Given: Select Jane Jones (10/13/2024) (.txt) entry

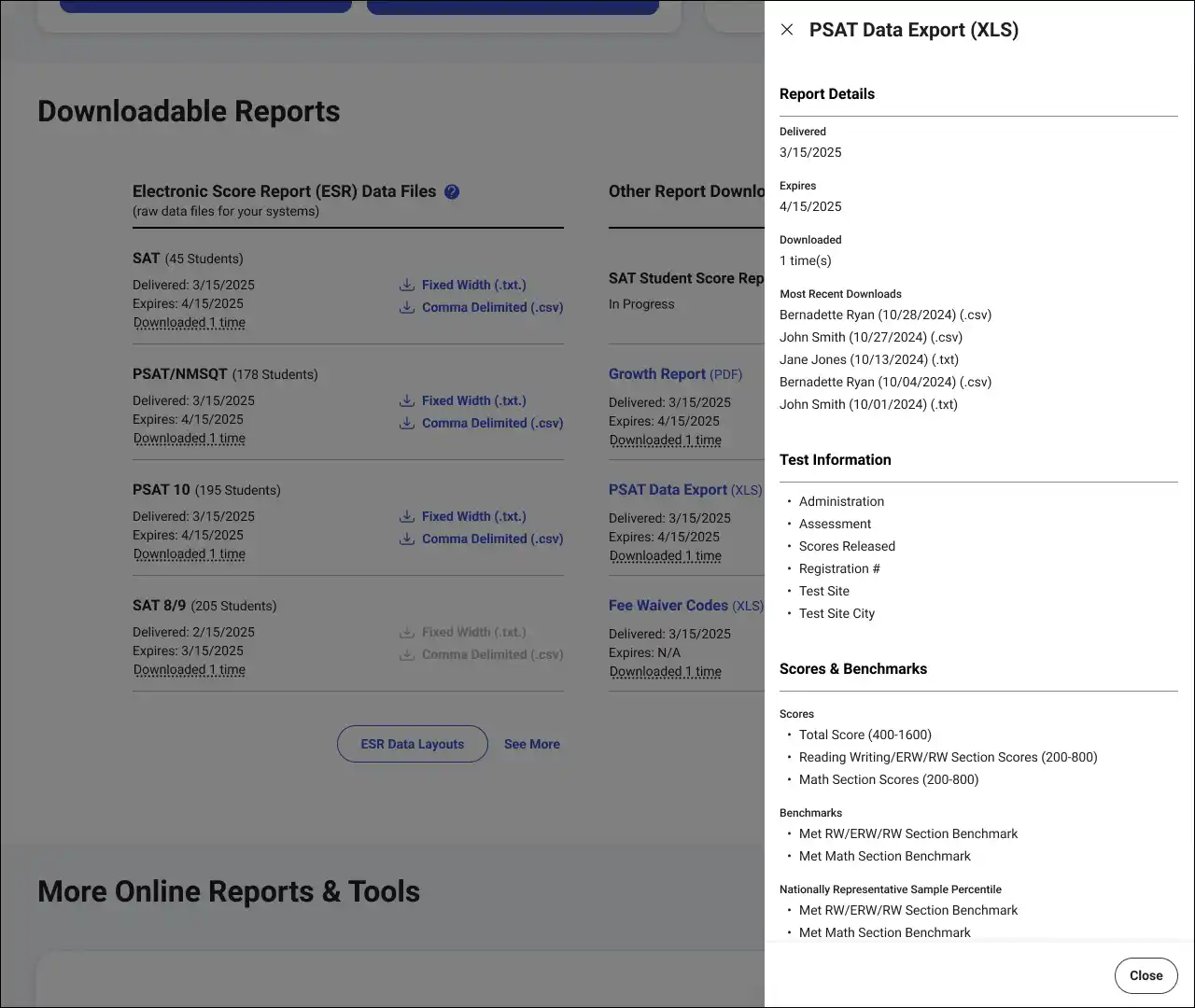Looking at the screenshot, I should [869, 359].
